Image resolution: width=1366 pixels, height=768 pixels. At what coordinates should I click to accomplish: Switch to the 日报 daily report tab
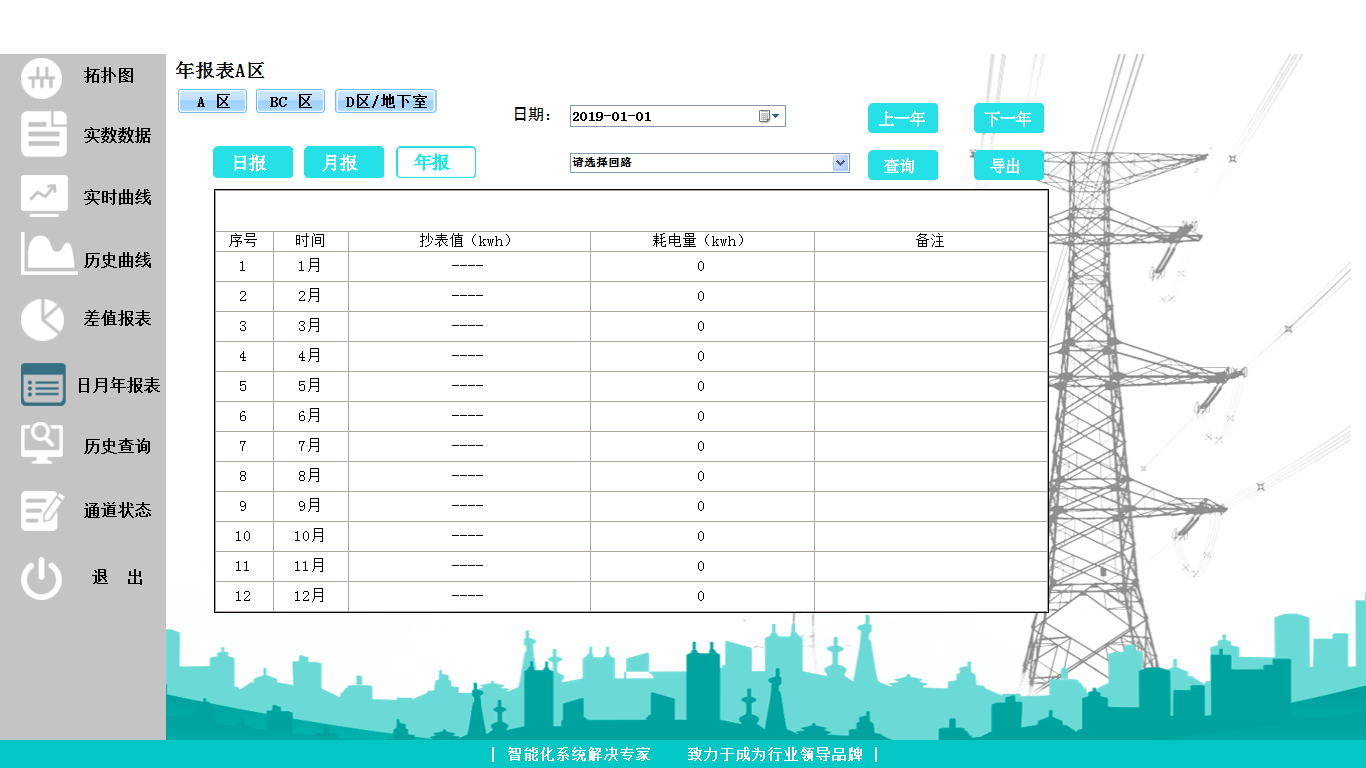(253, 162)
